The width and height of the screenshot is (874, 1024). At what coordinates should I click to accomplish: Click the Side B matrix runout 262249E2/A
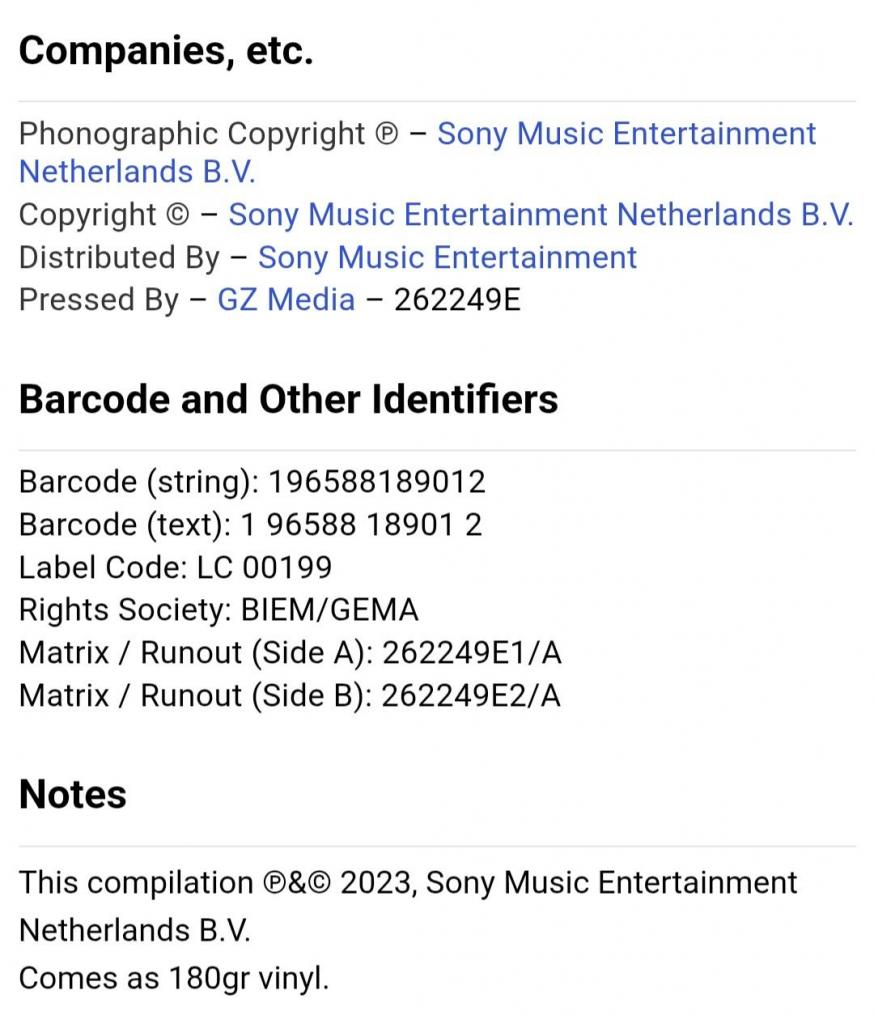[471, 696]
